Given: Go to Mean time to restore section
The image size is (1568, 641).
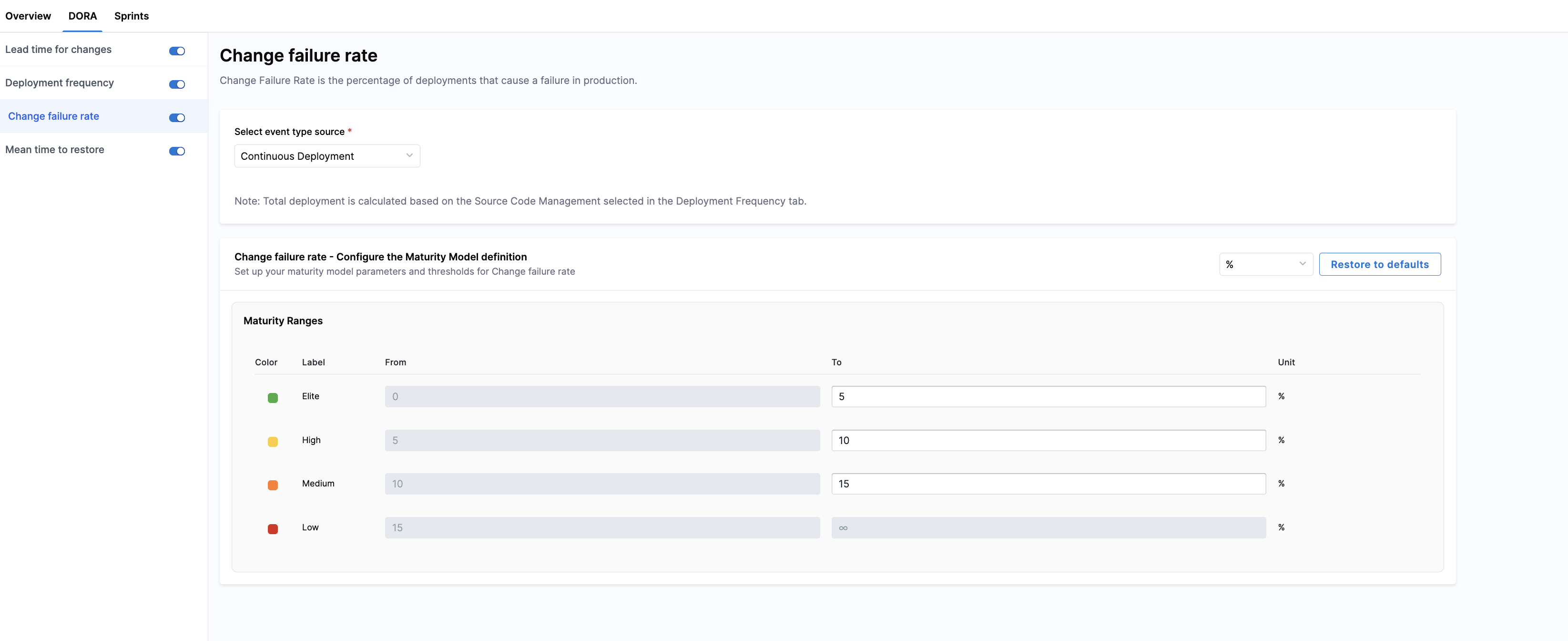Looking at the screenshot, I should pyautogui.click(x=55, y=149).
